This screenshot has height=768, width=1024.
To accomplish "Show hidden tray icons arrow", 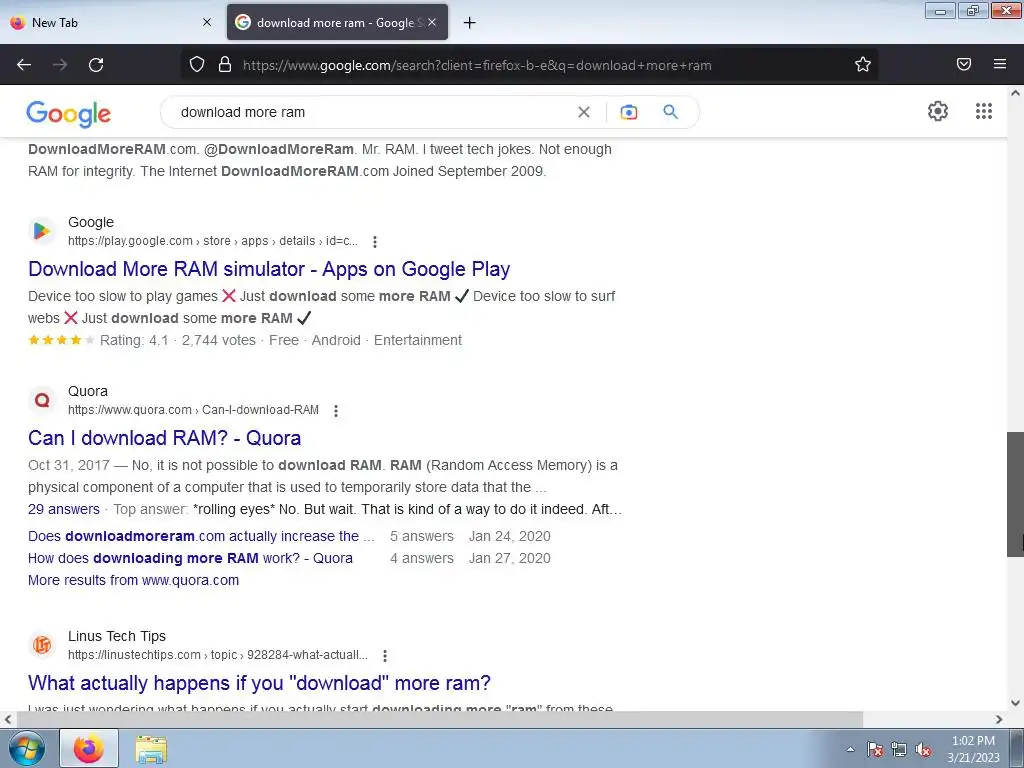I will tap(850, 749).
